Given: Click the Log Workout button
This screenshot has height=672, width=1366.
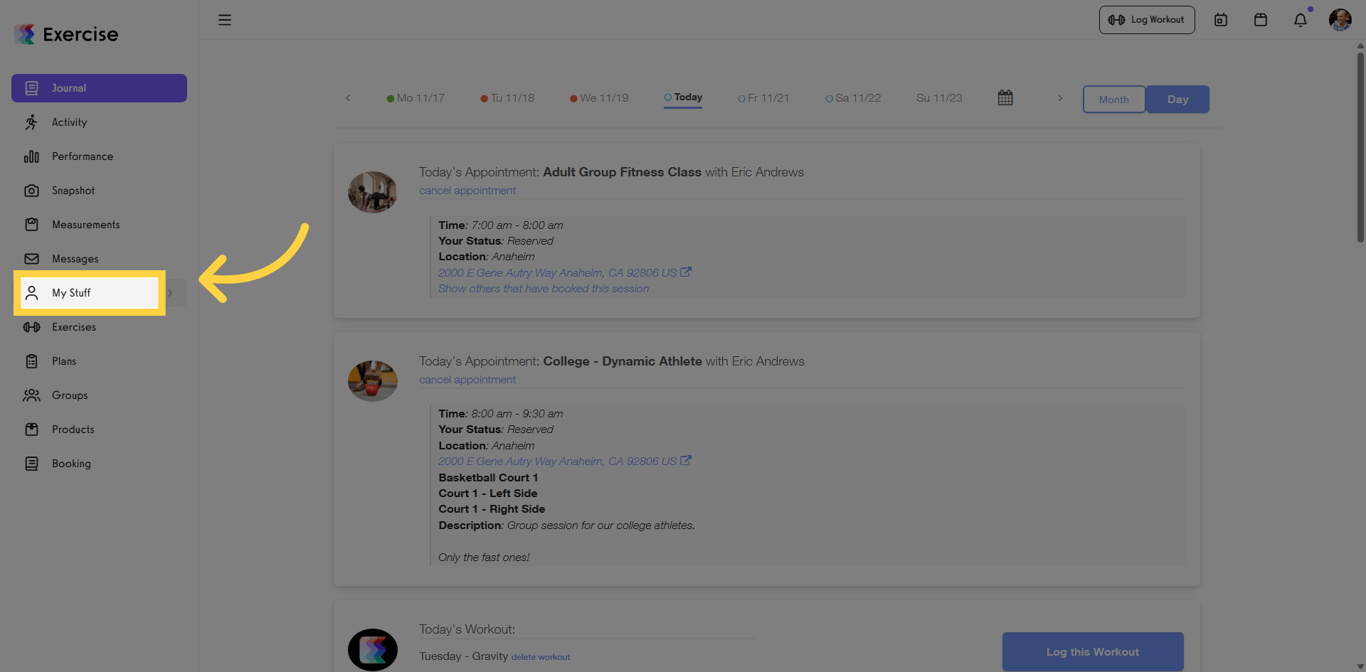Looking at the screenshot, I should click(1147, 20).
